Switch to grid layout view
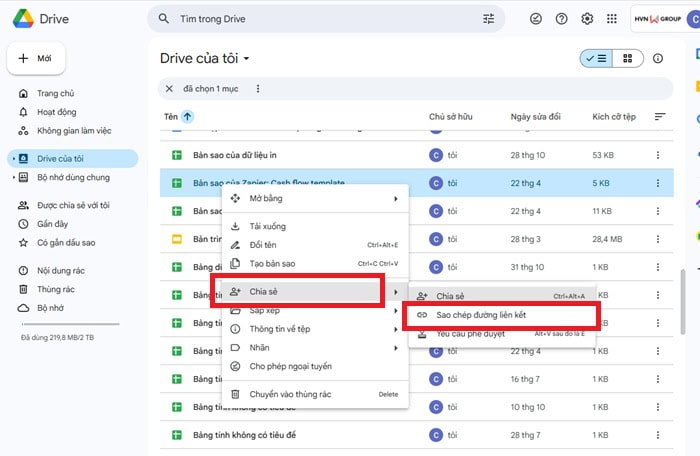Viewport: 700px width, 456px height. 627,59
